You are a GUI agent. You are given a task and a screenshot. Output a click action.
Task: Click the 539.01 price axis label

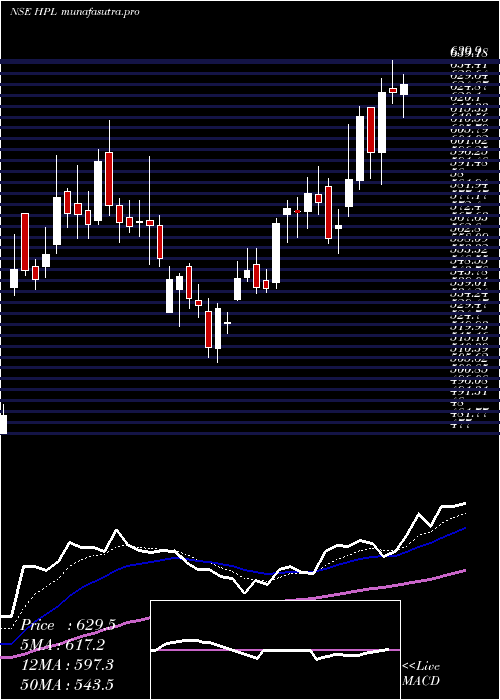coord(469,283)
